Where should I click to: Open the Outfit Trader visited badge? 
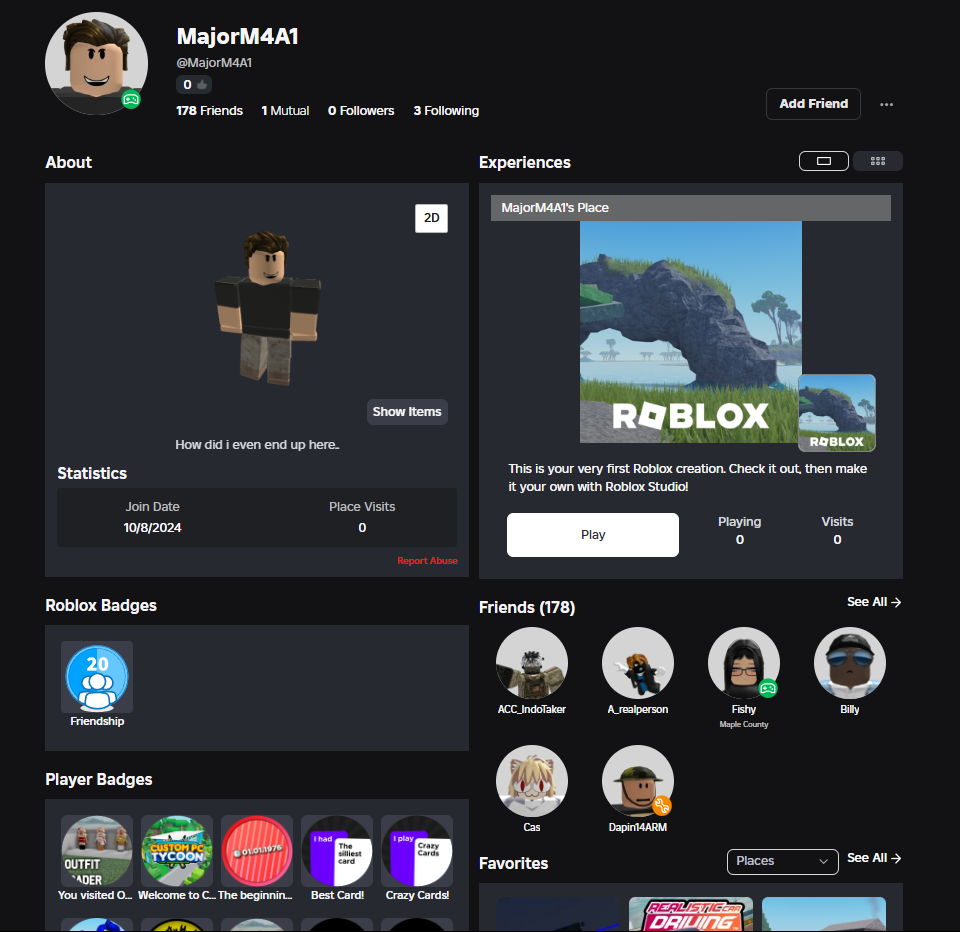point(97,851)
